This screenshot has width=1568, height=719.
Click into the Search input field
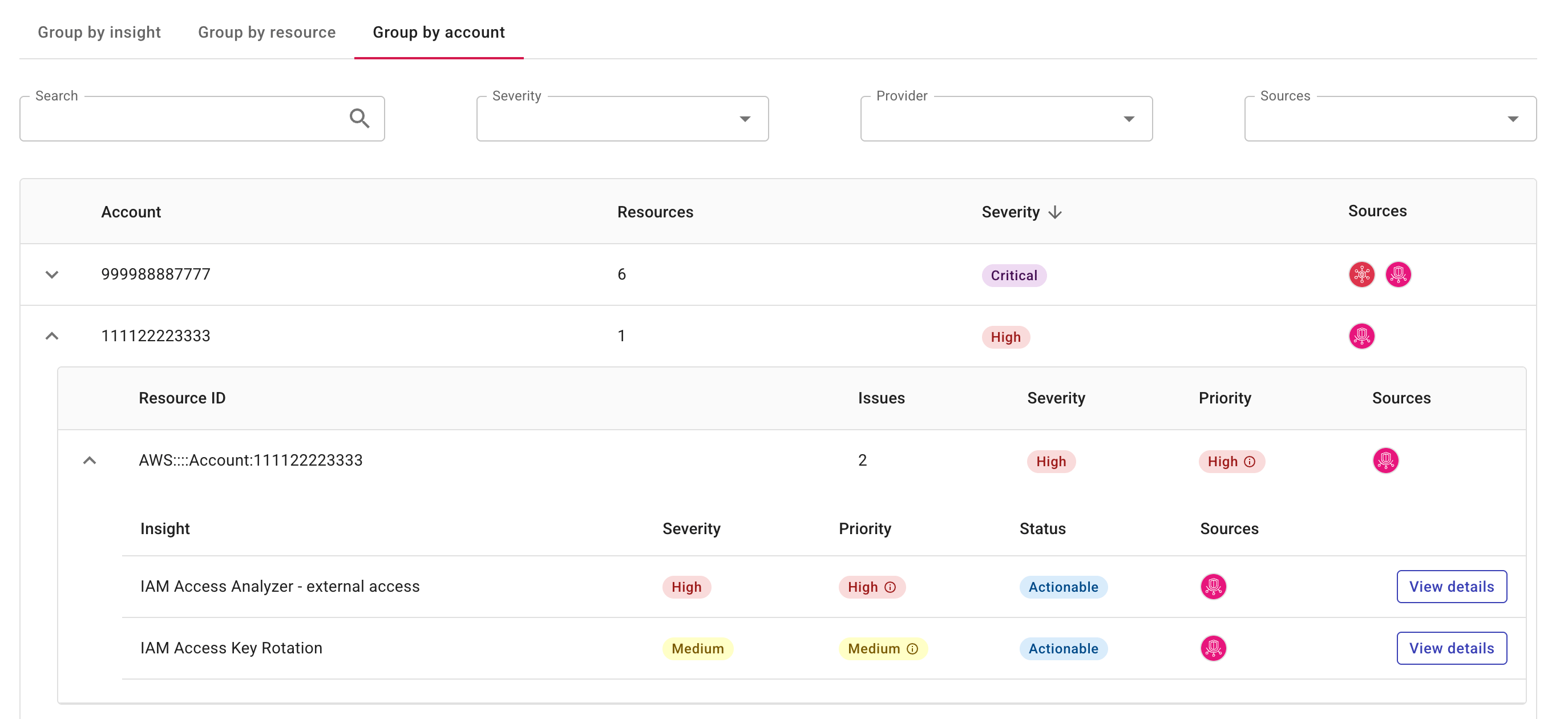tap(183, 119)
